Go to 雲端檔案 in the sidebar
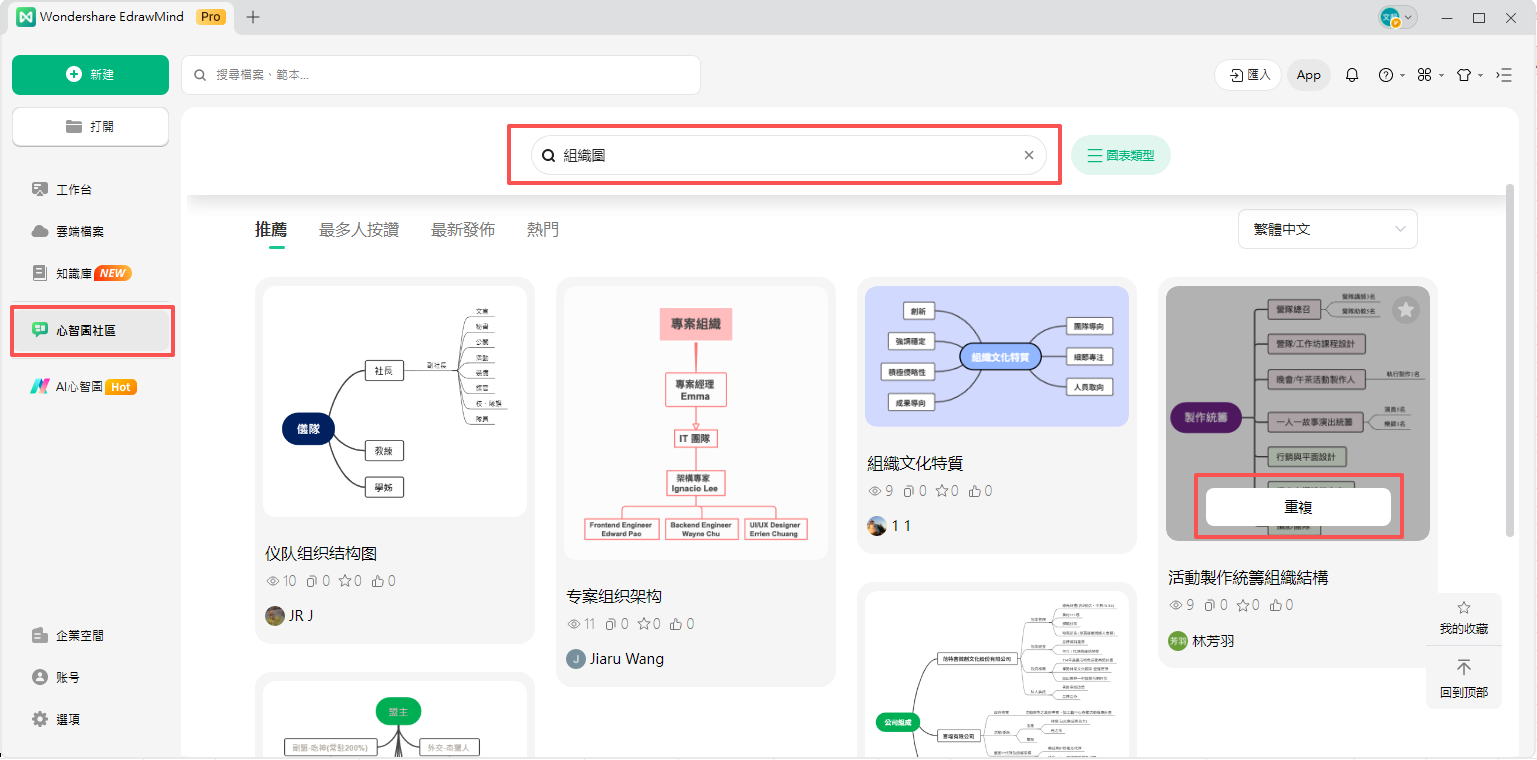The image size is (1537, 760). tap(80, 231)
